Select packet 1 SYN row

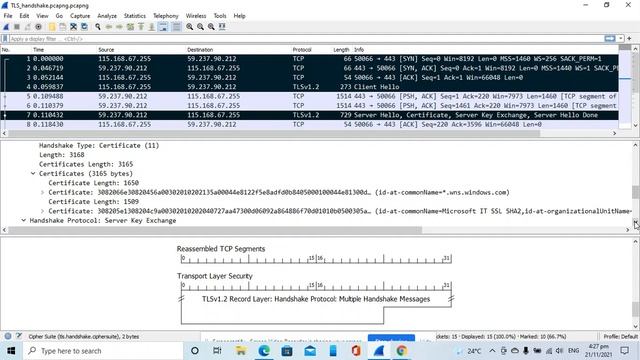pos(309,59)
